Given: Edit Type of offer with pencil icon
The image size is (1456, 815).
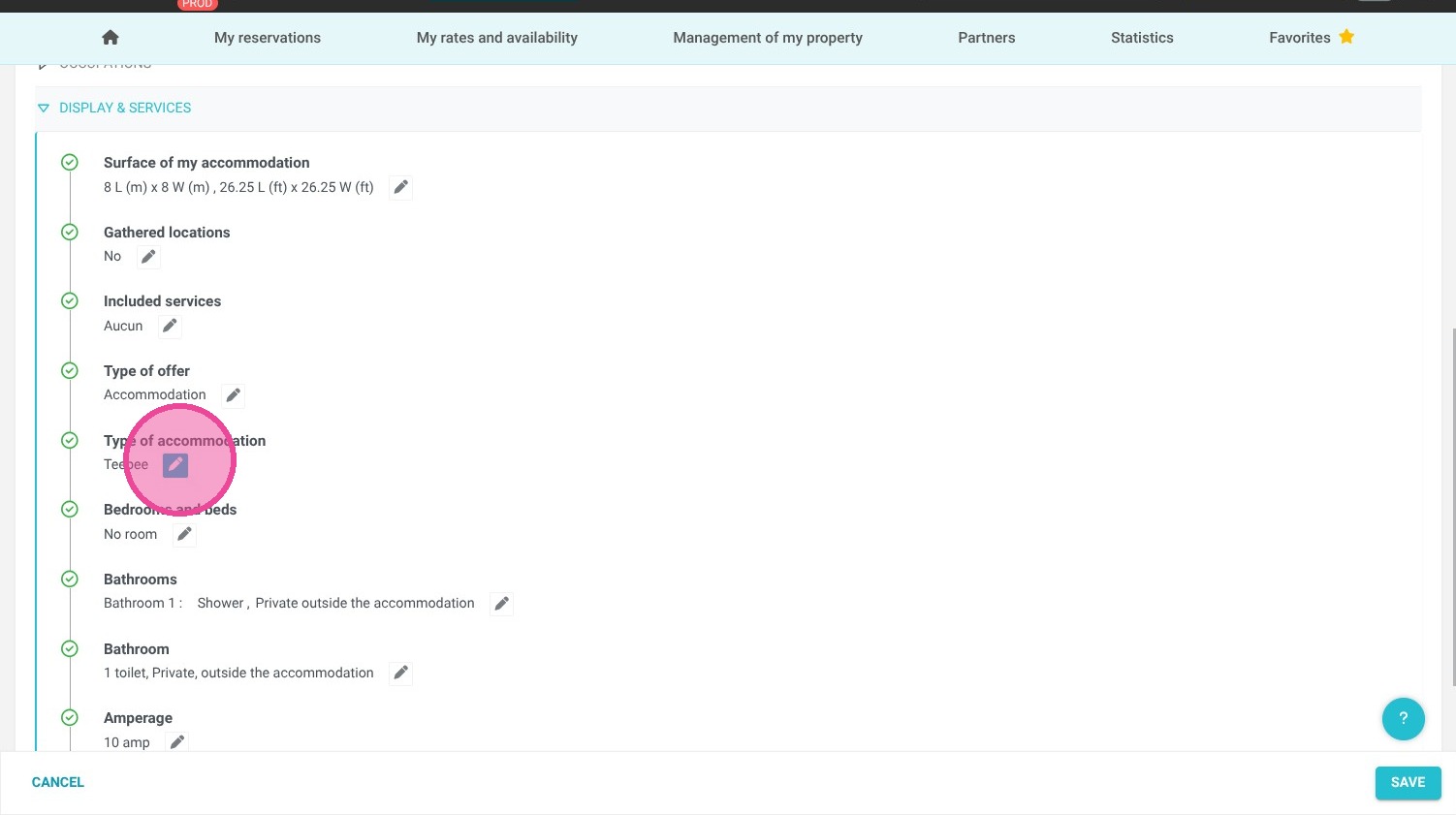Looking at the screenshot, I should 234,395.
